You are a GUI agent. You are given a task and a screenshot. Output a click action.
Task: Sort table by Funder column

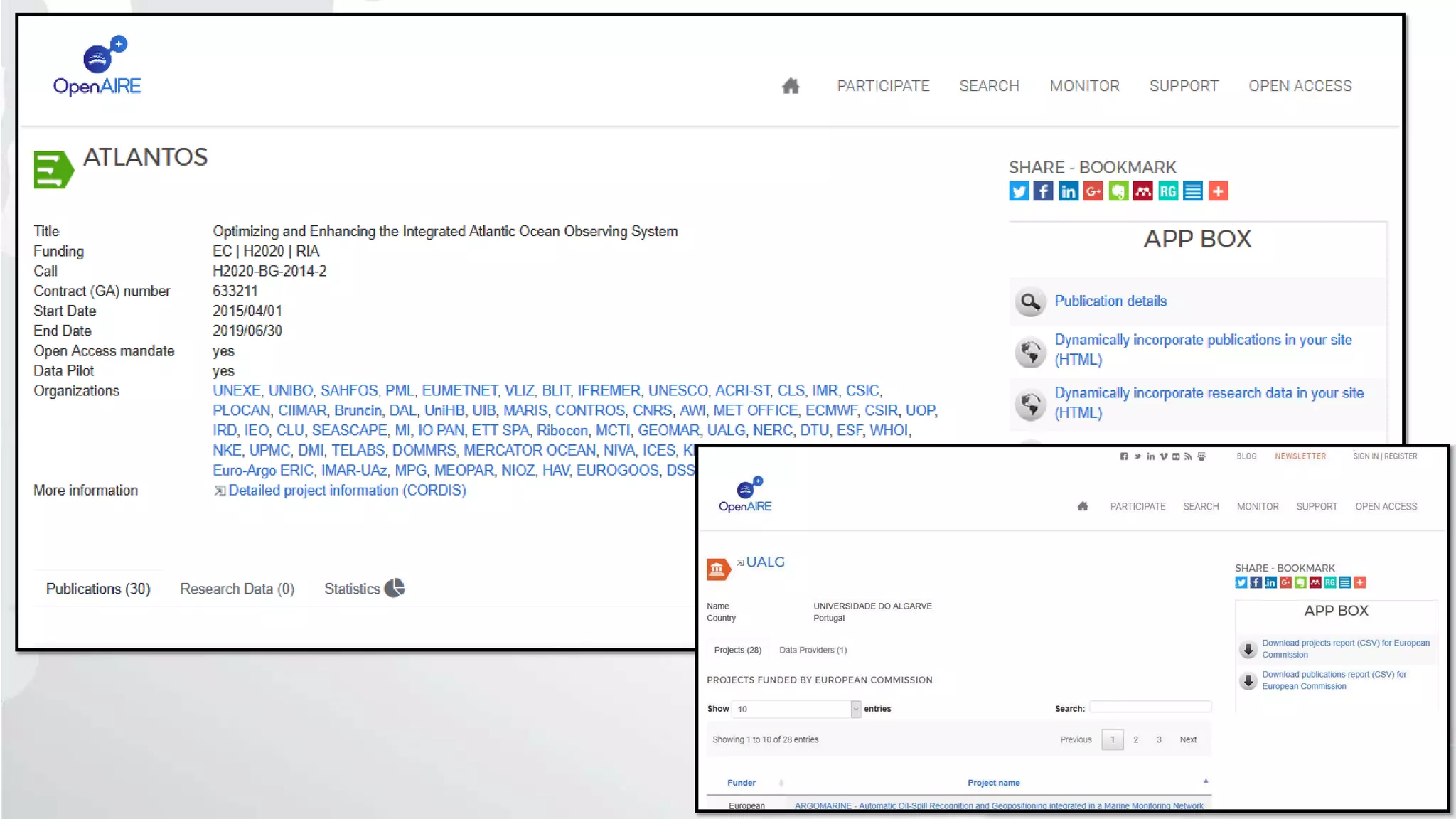click(742, 783)
